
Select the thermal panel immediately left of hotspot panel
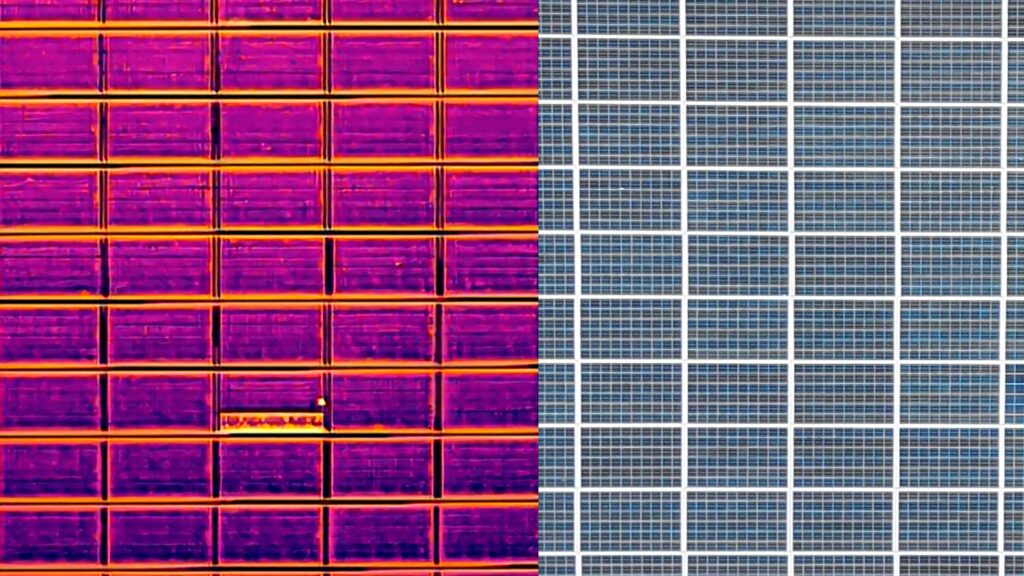click(x=160, y=400)
